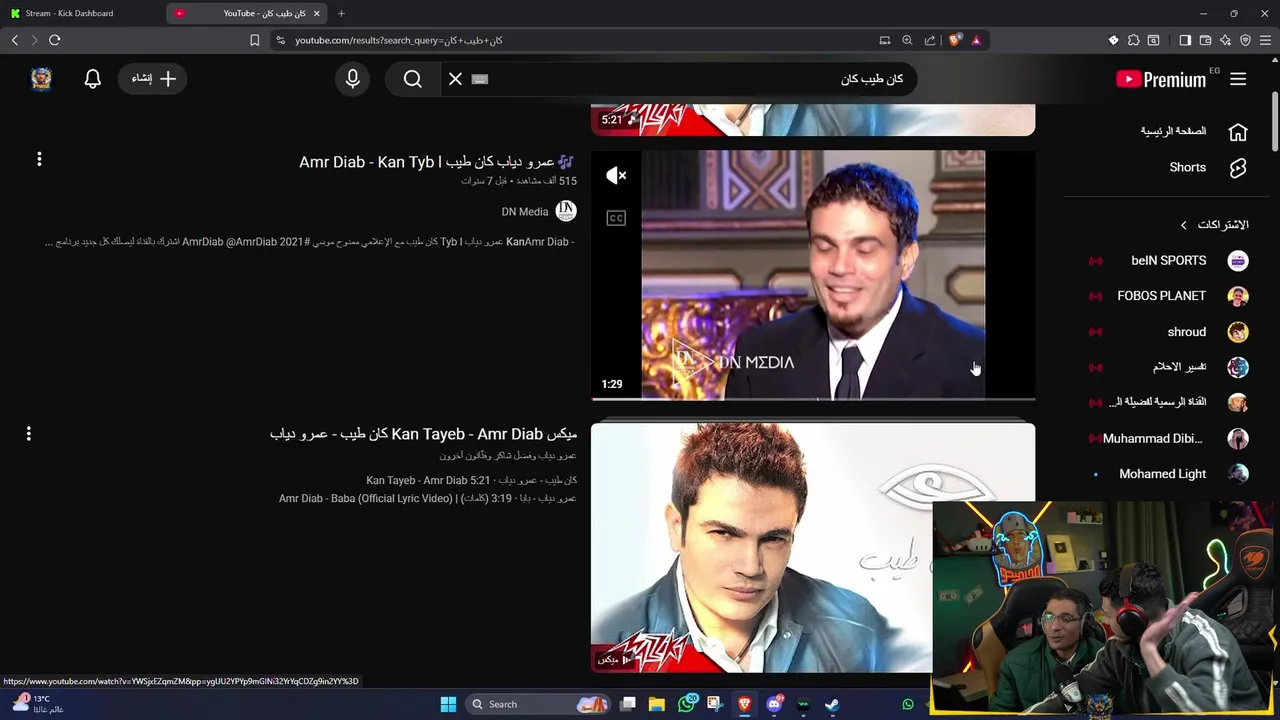Click the DN Media preview video thumbnail

(813, 275)
